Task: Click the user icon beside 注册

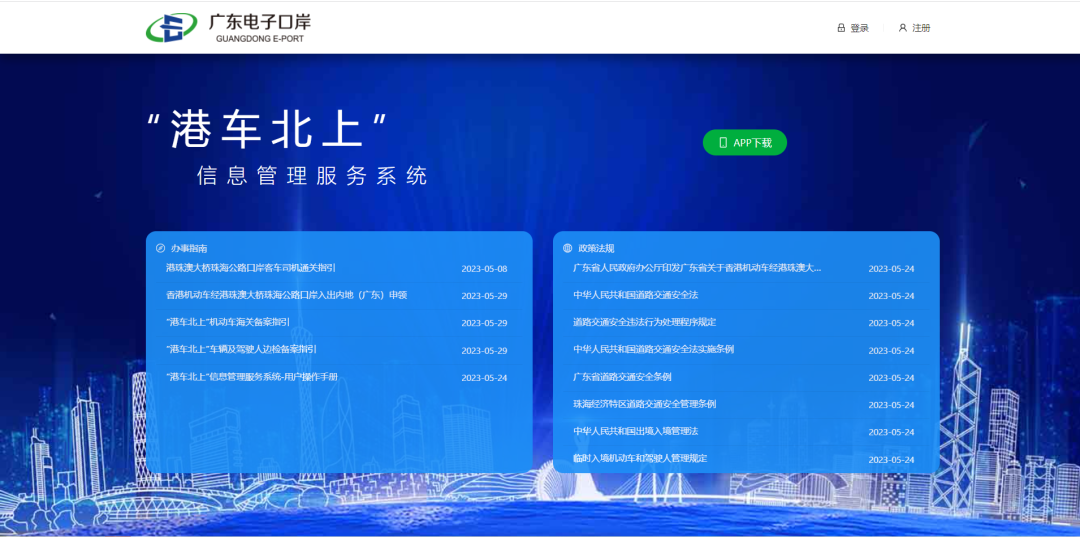Action: click(902, 28)
